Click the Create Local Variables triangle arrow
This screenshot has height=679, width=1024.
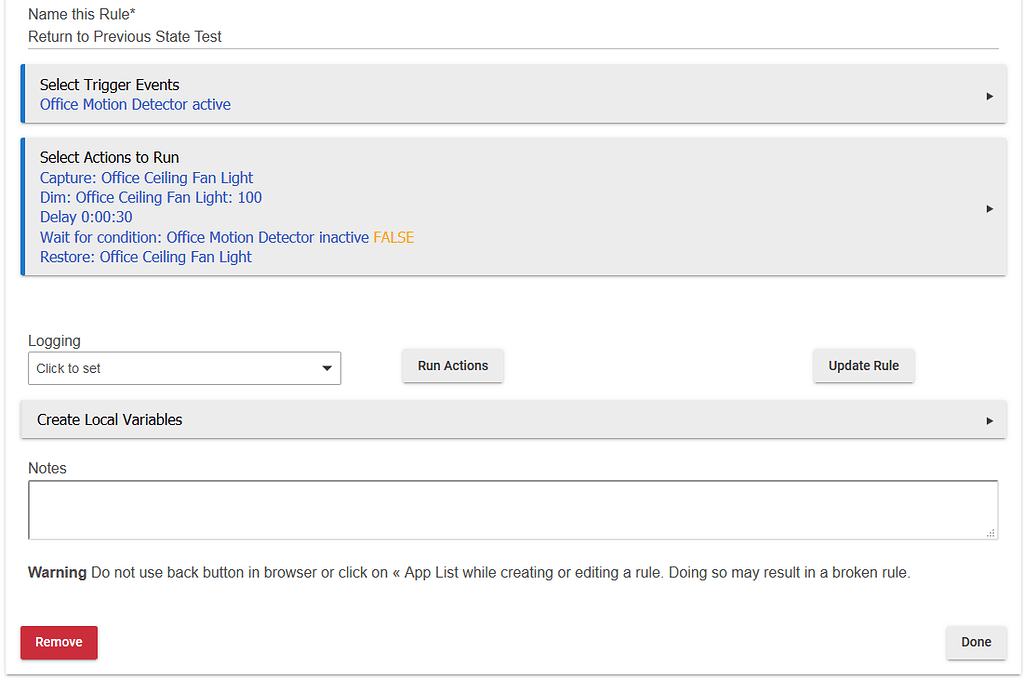(989, 421)
